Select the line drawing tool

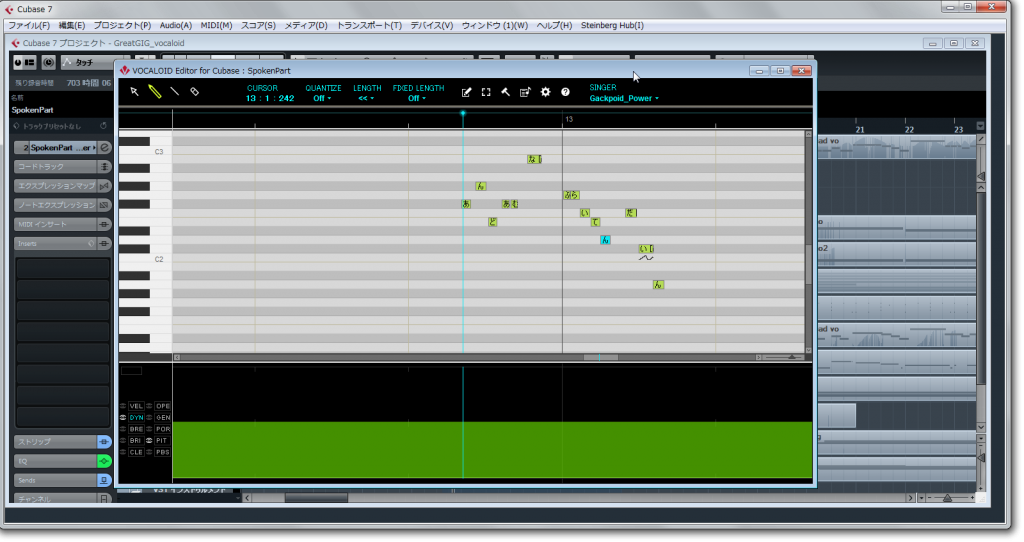[174, 92]
